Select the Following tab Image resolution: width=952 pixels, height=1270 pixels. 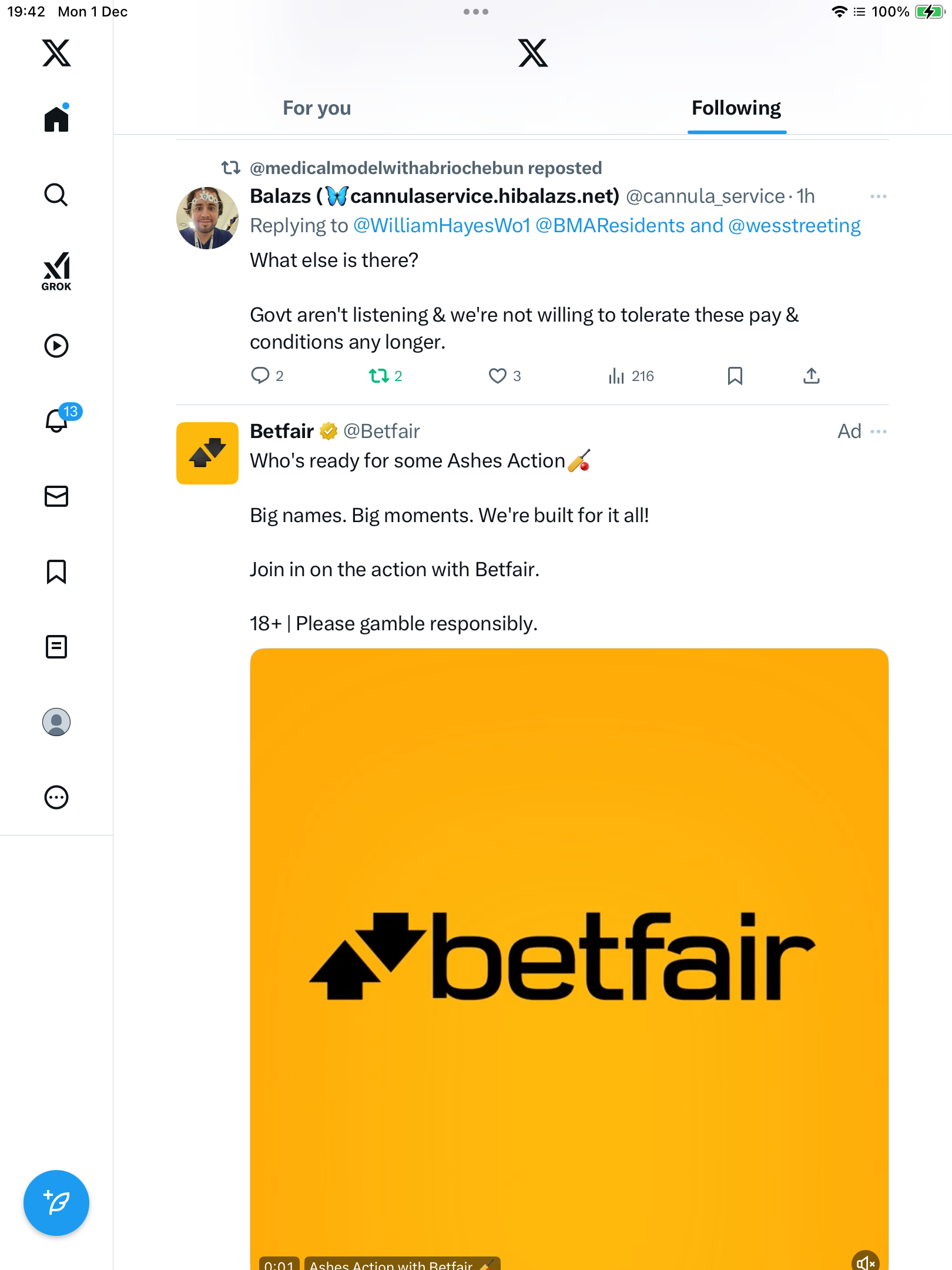[736, 108]
